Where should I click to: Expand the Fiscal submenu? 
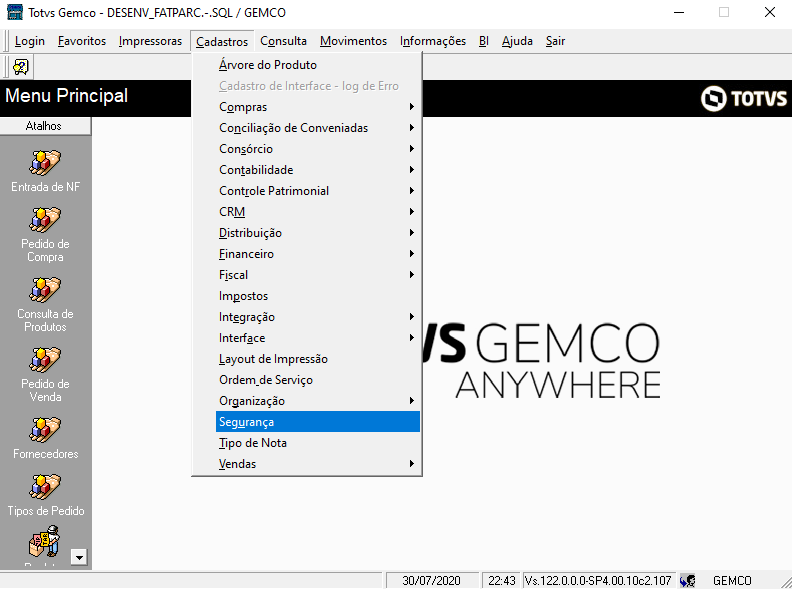pos(318,275)
